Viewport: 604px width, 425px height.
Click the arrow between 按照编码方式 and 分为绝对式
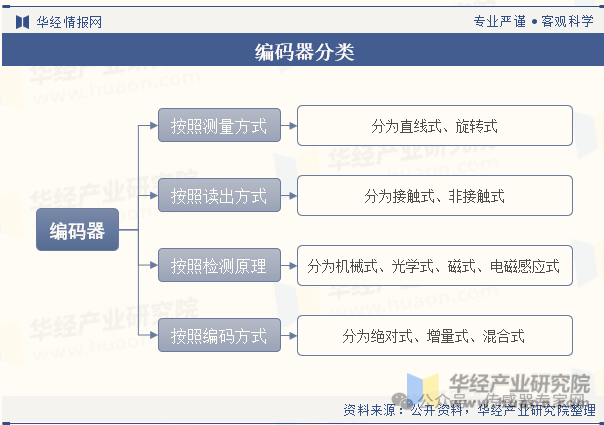point(288,336)
